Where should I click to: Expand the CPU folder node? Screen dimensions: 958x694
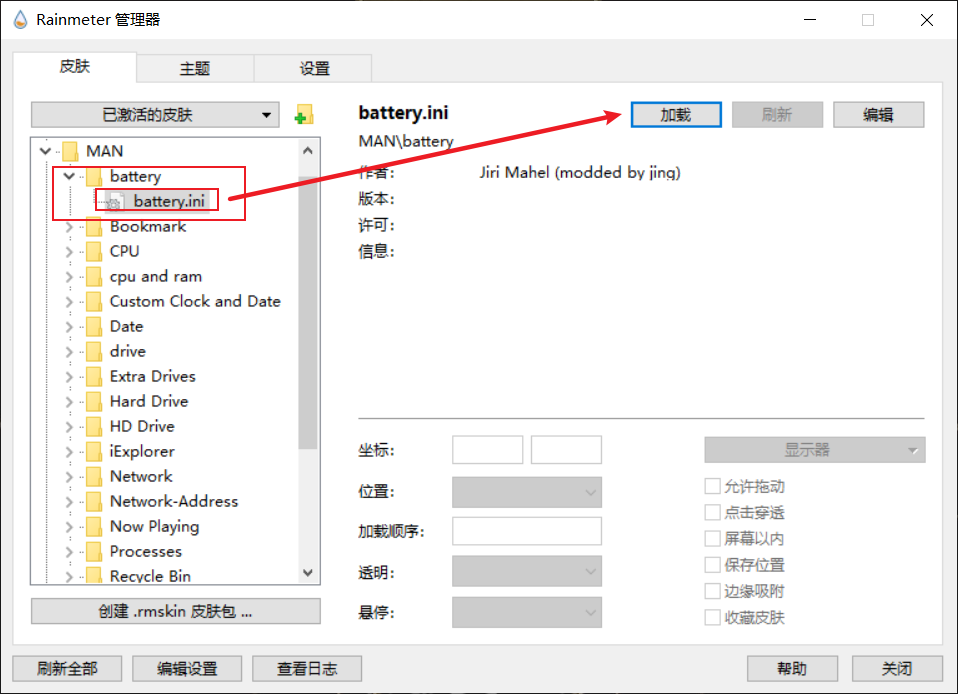pyautogui.click(x=69, y=252)
